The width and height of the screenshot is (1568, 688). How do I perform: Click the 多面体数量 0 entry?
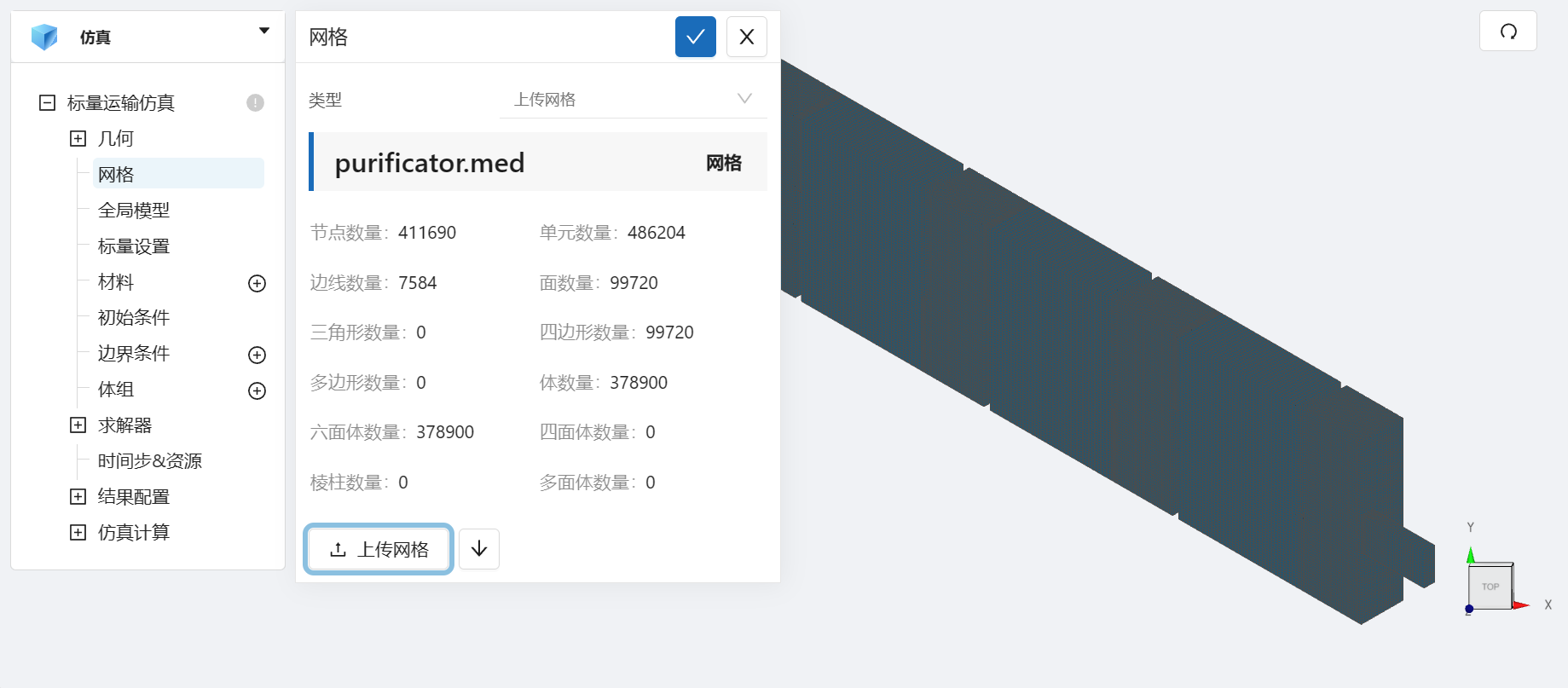[x=598, y=483]
